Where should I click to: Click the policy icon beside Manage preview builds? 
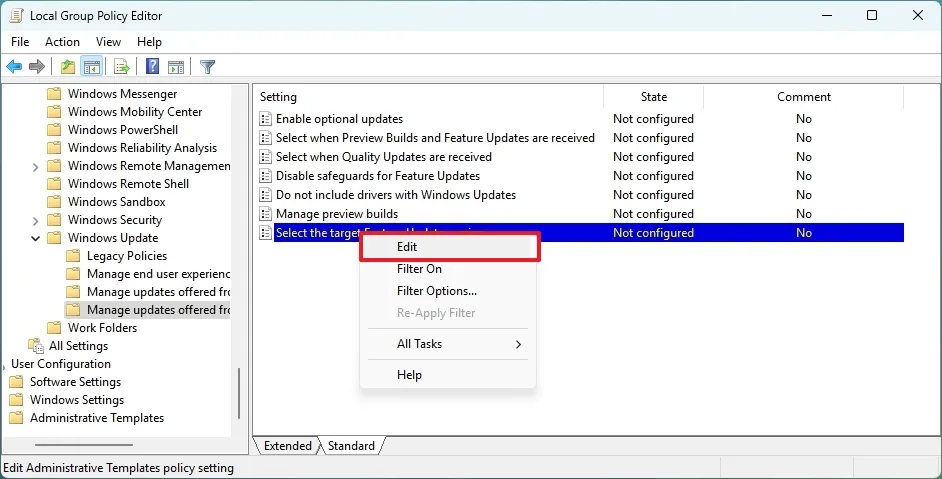pyautogui.click(x=265, y=214)
